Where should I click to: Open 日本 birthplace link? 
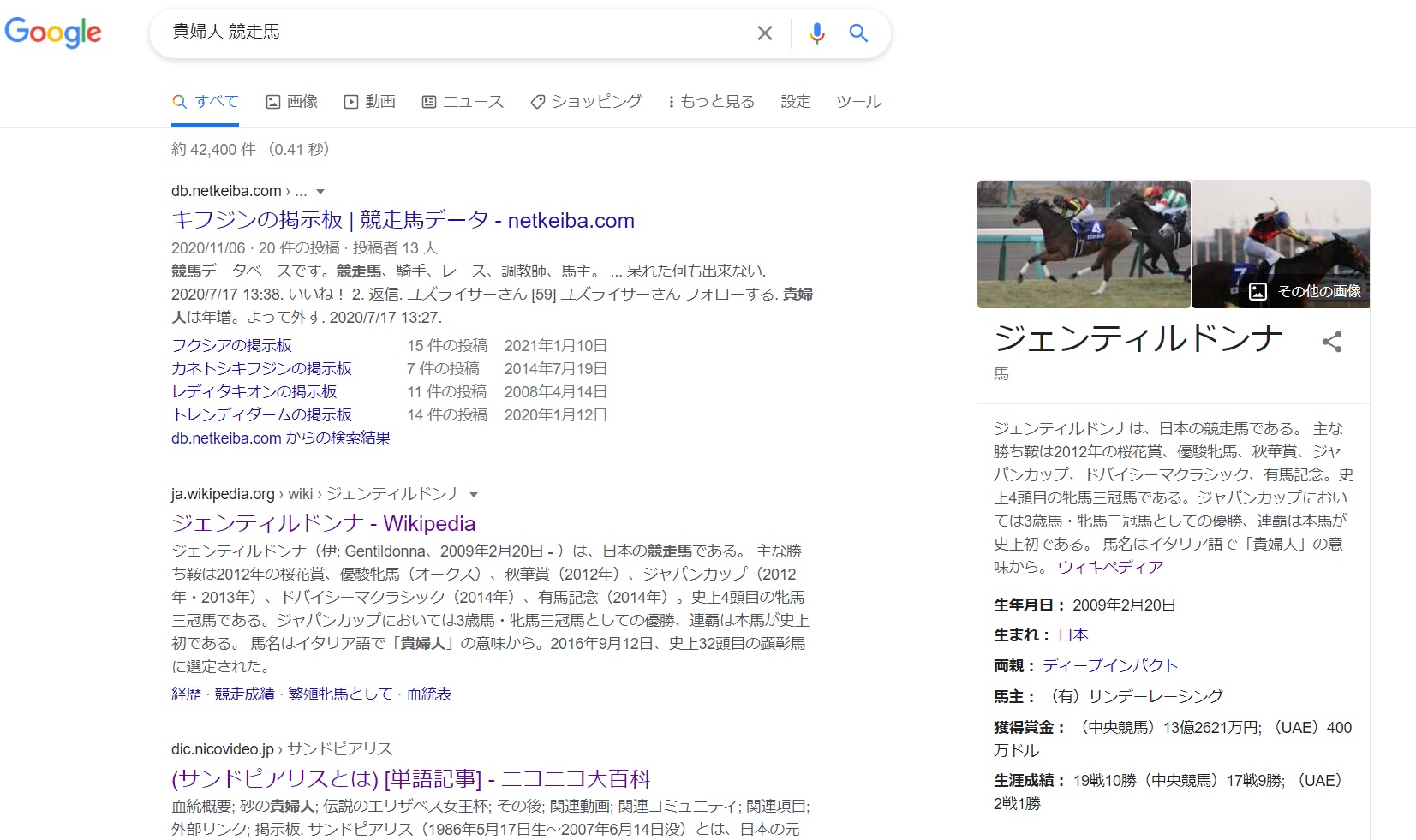1072,634
